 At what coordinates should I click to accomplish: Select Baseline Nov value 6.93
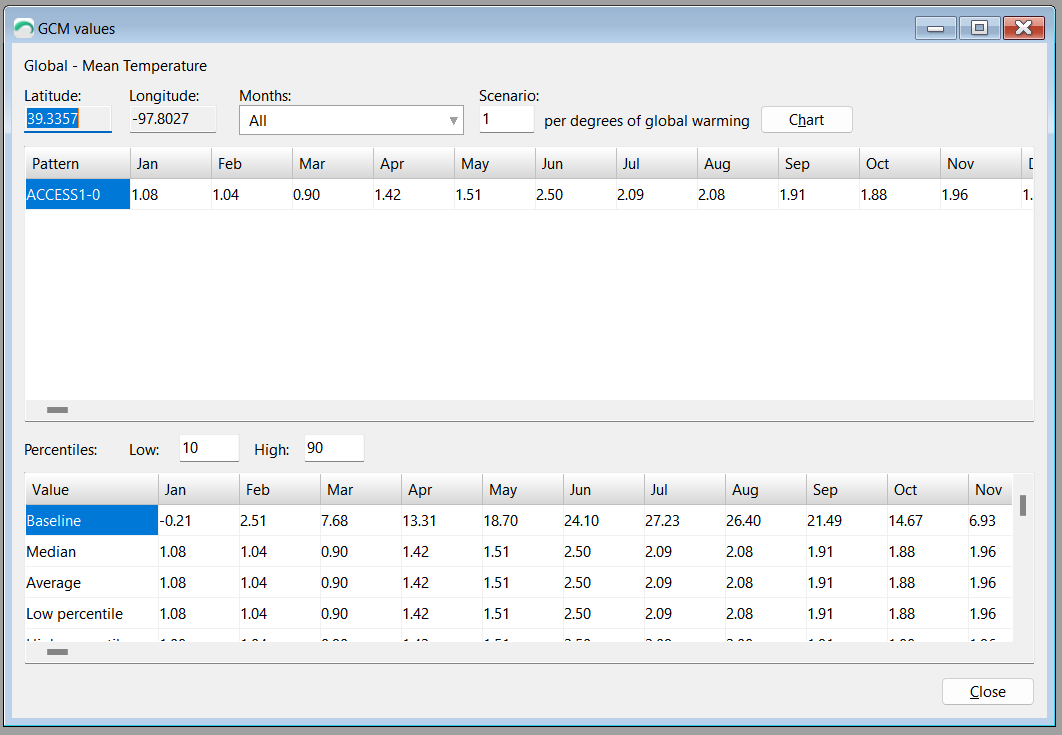coord(990,521)
